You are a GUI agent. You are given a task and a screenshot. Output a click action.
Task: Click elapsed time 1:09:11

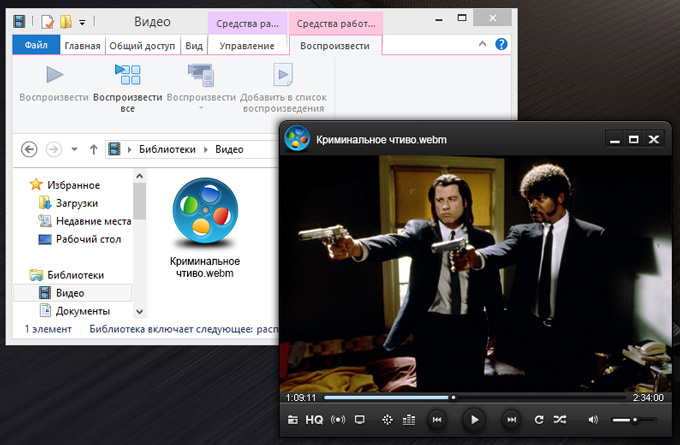pos(301,398)
